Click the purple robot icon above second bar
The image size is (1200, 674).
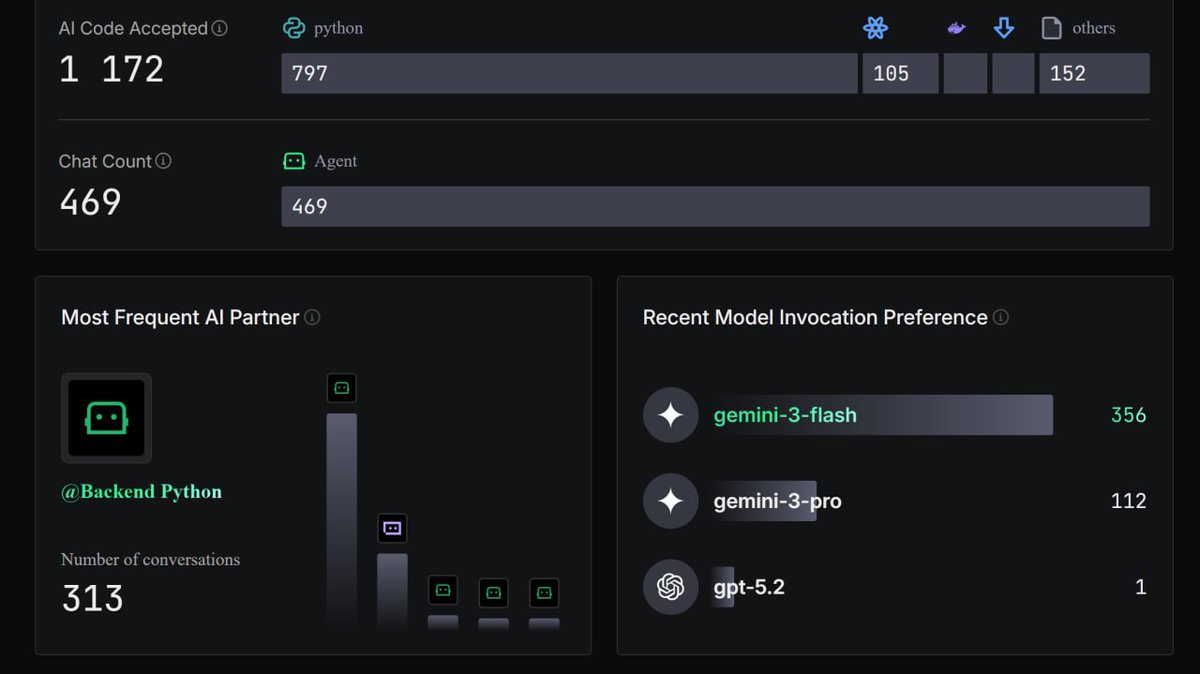392,528
